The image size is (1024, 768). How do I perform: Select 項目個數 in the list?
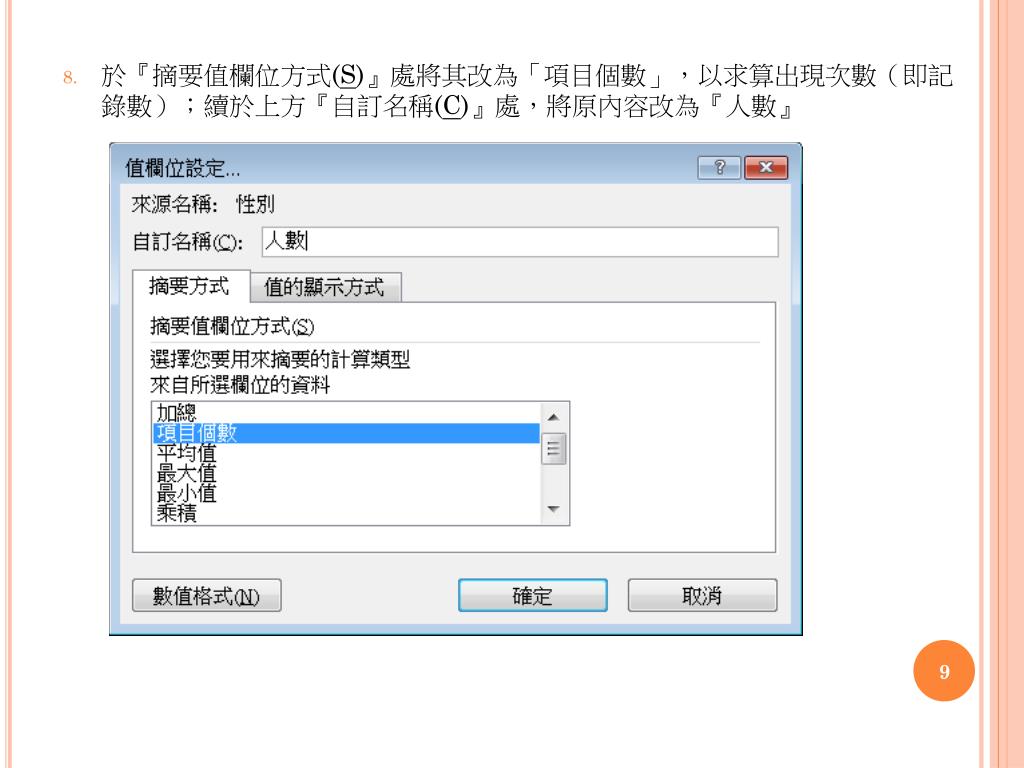pos(346,433)
